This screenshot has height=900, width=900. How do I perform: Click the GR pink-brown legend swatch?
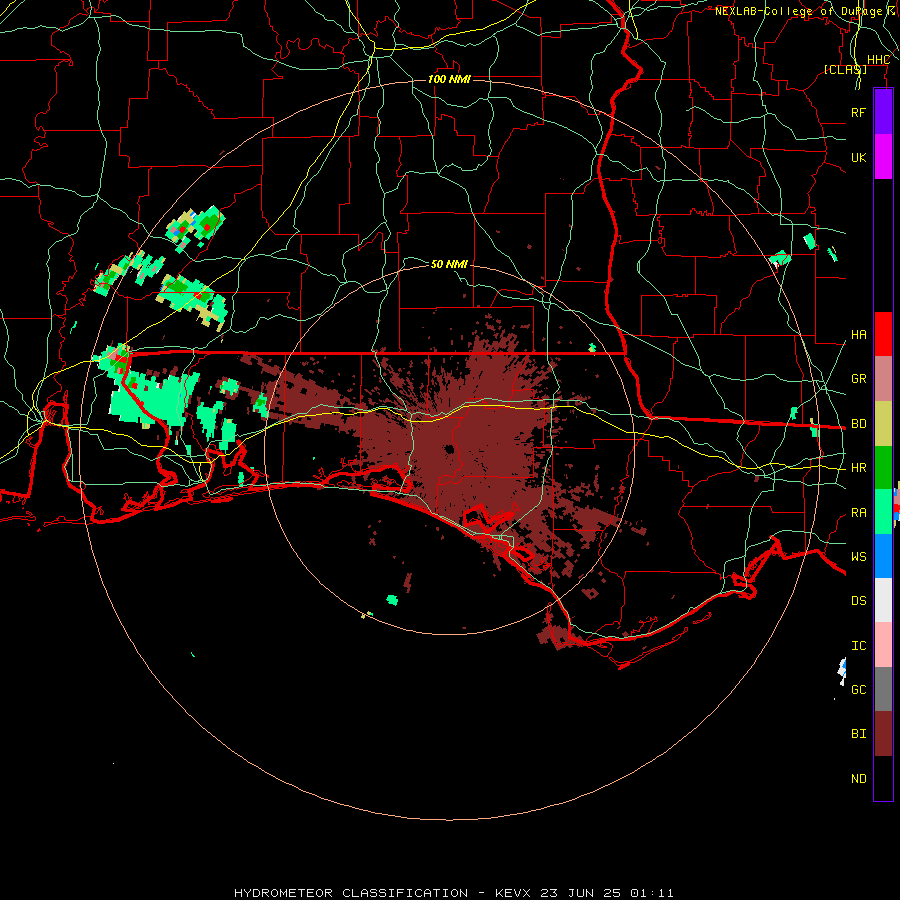[x=883, y=378]
